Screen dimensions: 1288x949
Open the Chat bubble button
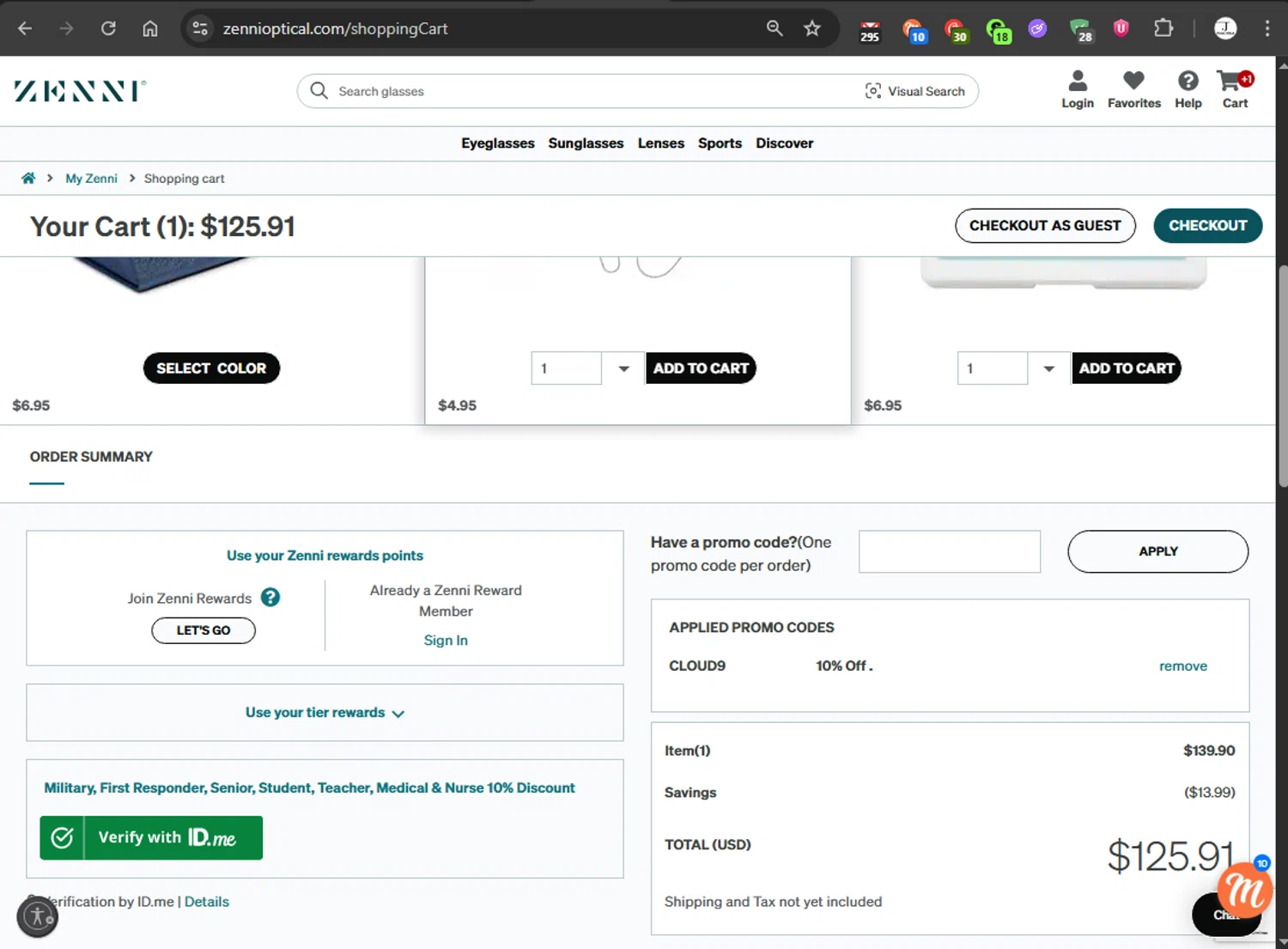pos(1226,916)
